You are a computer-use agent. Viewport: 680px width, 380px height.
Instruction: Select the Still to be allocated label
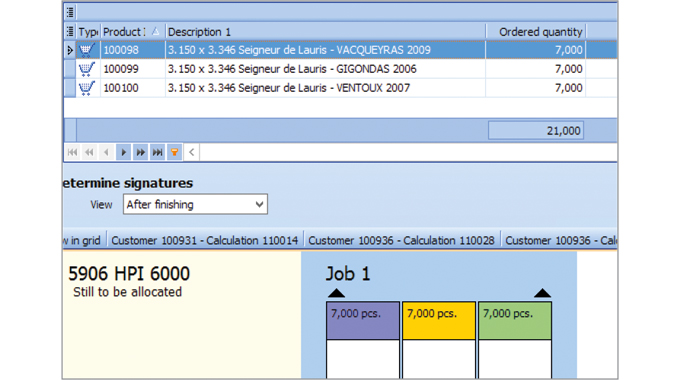128,292
